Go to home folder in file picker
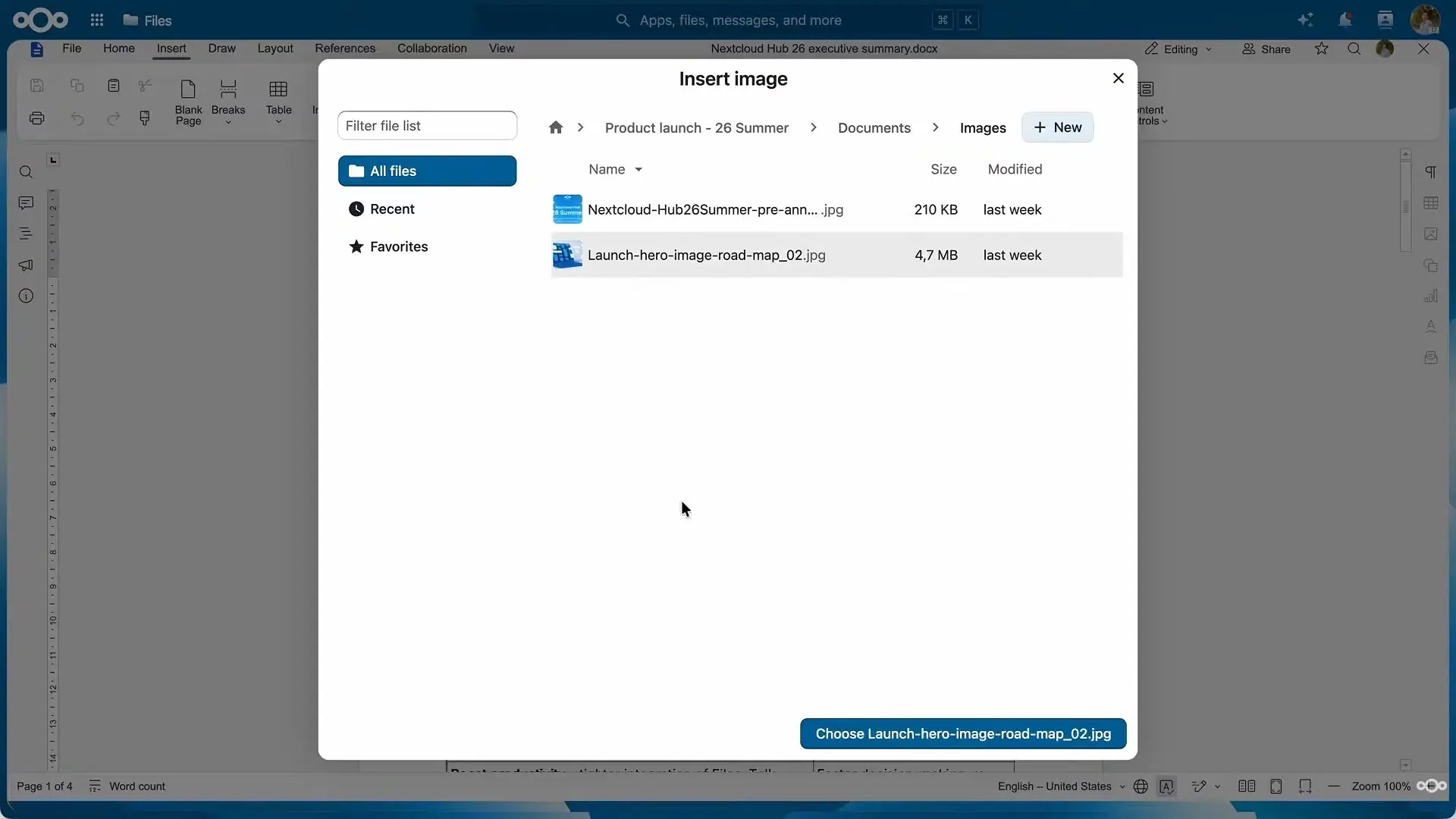Image resolution: width=1456 pixels, height=819 pixels. [x=556, y=127]
